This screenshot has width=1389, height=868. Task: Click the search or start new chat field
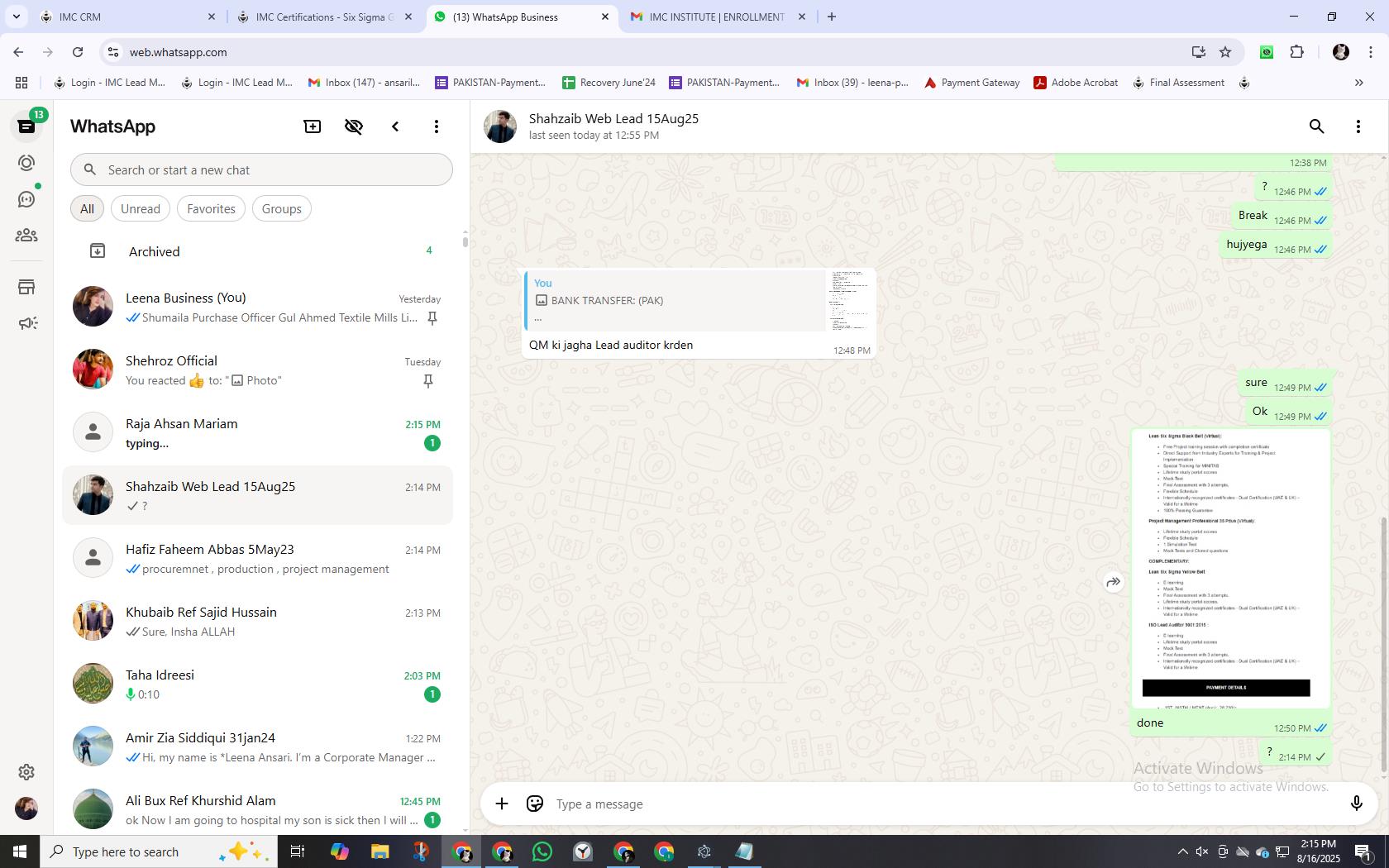tap(261, 169)
